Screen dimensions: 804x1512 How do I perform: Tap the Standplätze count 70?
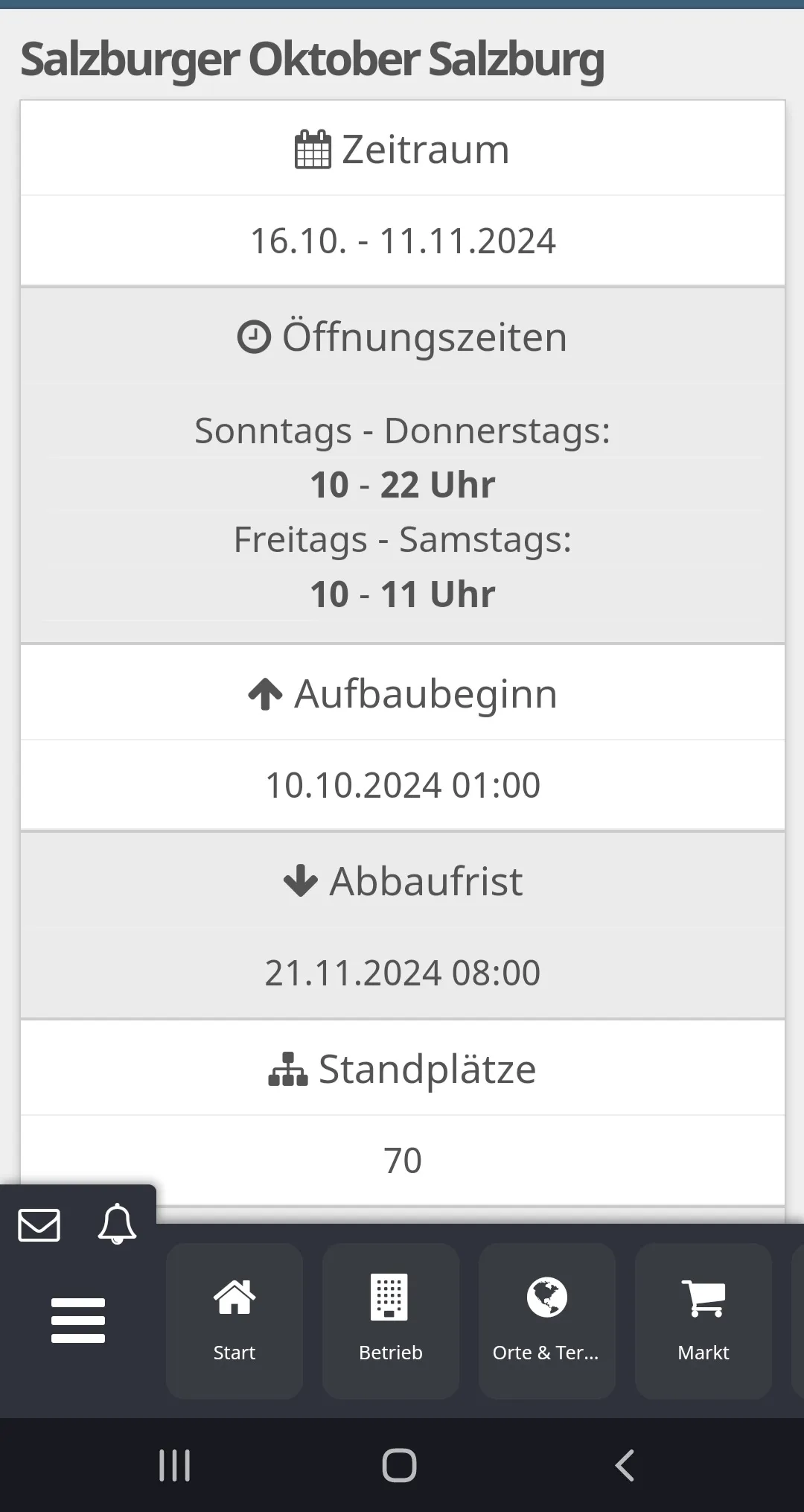(x=403, y=1160)
